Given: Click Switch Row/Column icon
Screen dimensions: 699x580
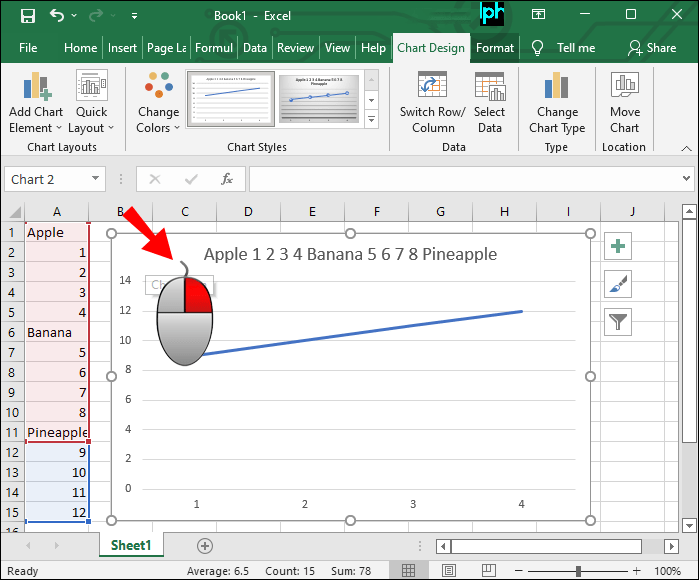Looking at the screenshot, I should click(432, 87).
